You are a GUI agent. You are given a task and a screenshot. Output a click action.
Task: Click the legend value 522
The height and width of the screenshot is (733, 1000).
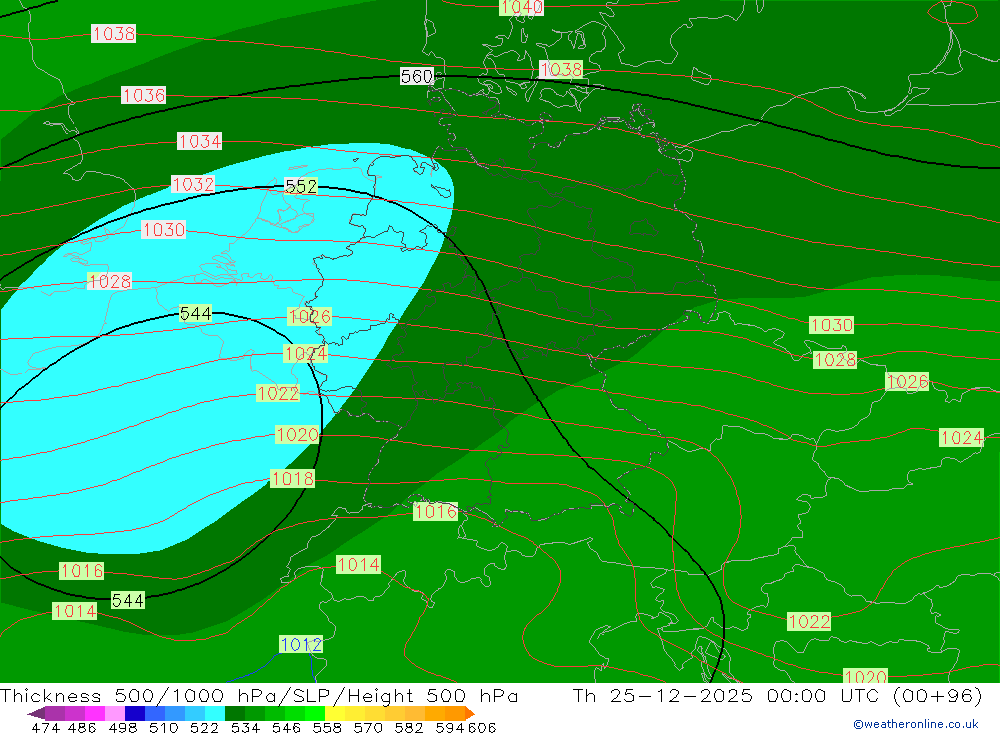(205, 728)
